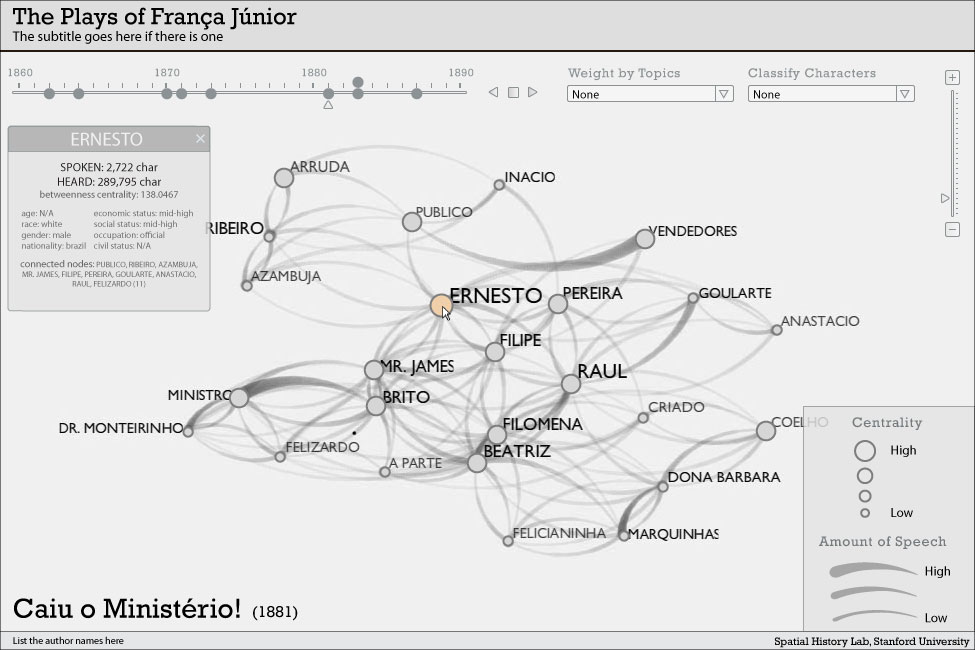Click the zoom slider triangle handle

[946, 198]
